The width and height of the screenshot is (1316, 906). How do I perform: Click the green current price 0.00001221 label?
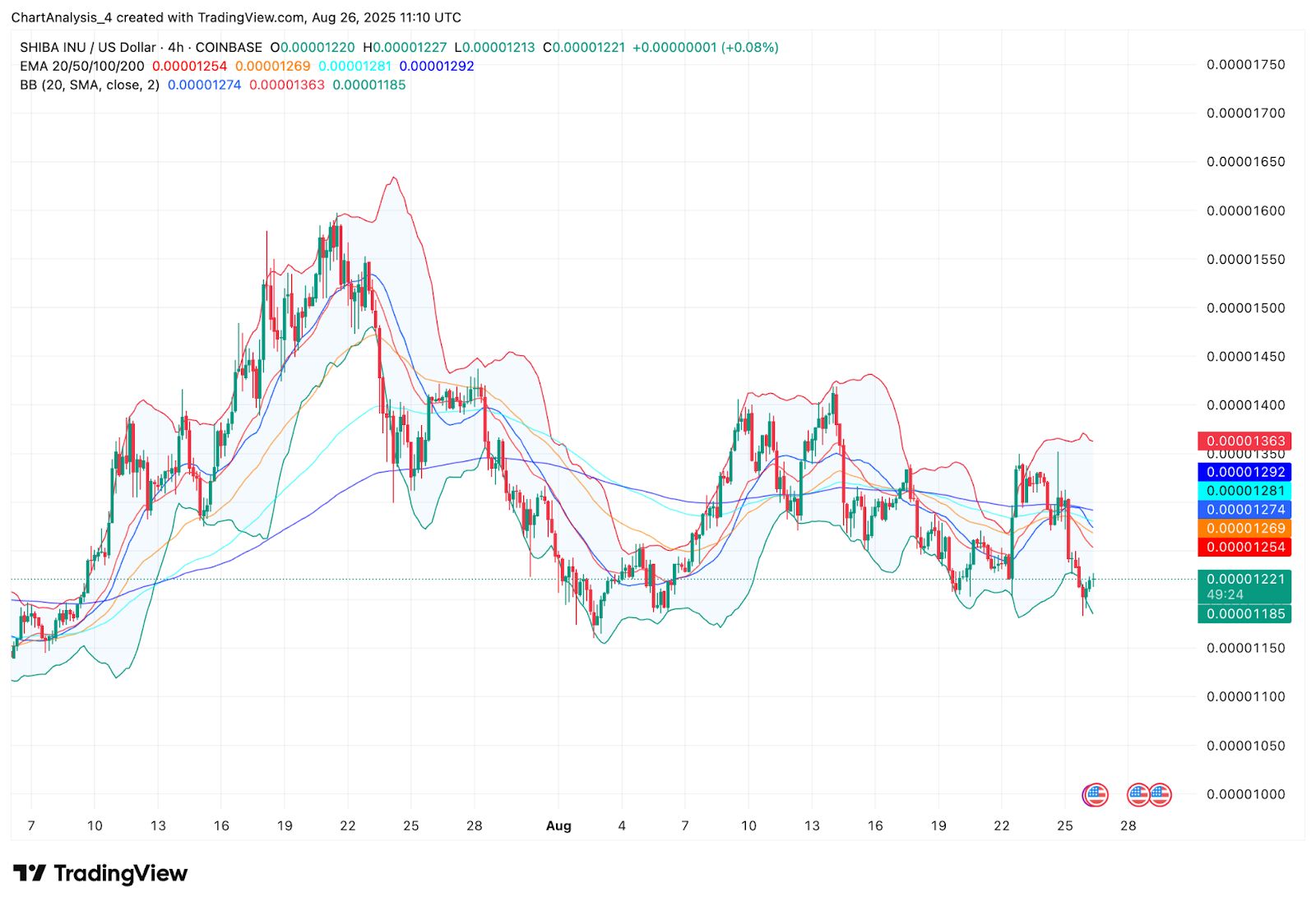[1244, 579]
